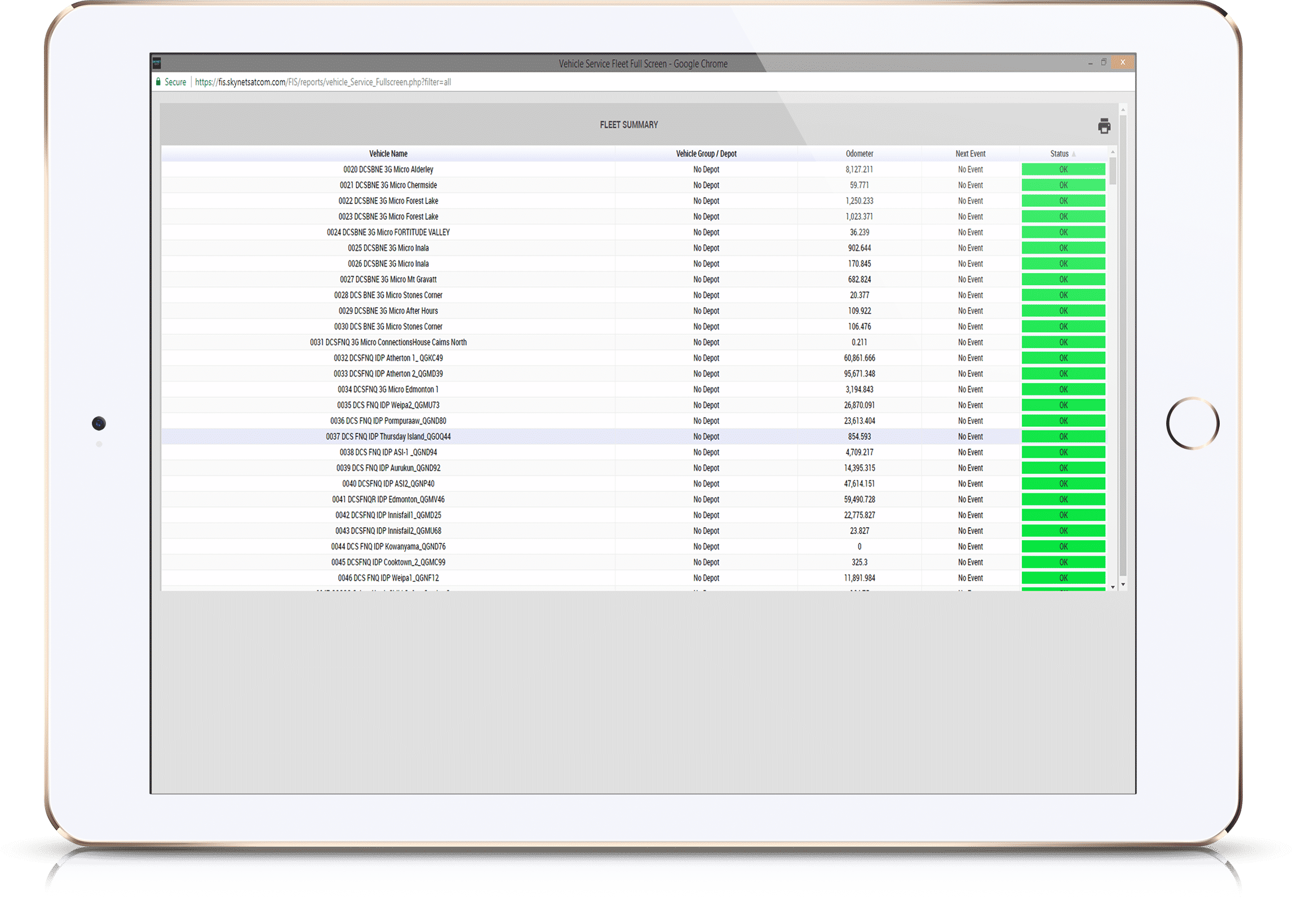The width and height of the screenshot is (1293, 924).
Task: Select row 0035 DCS FNQ IDP Weipa2_QGMU73
Action: [x=634, y=405]
